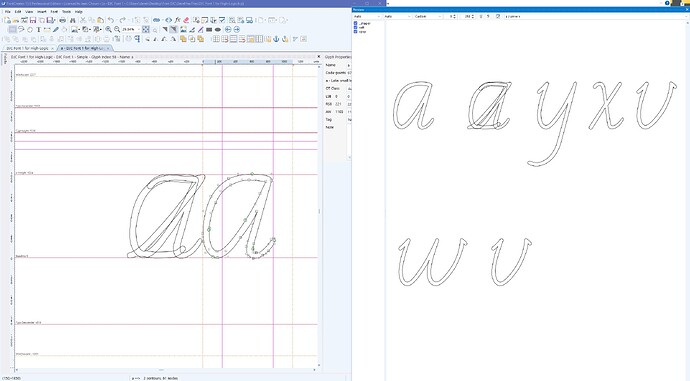Click the Find binoculars icon
The height and width of the screenshot is (381, 690).
tap(73, 20)
